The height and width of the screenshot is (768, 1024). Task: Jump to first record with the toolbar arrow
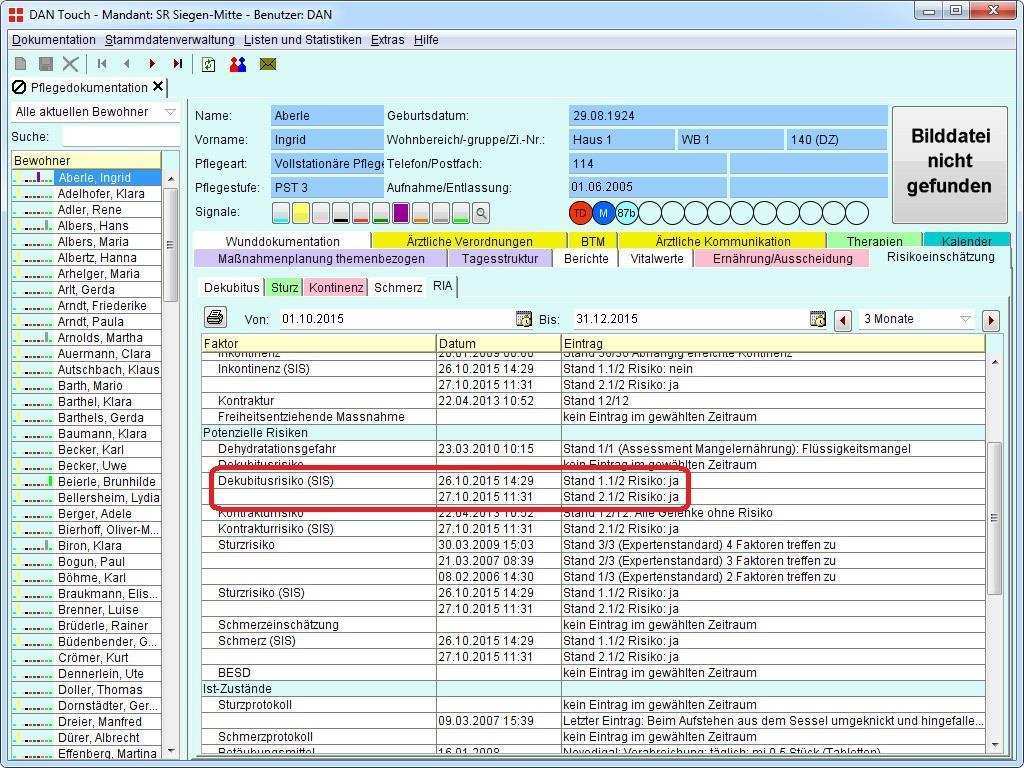pos(102,64)
